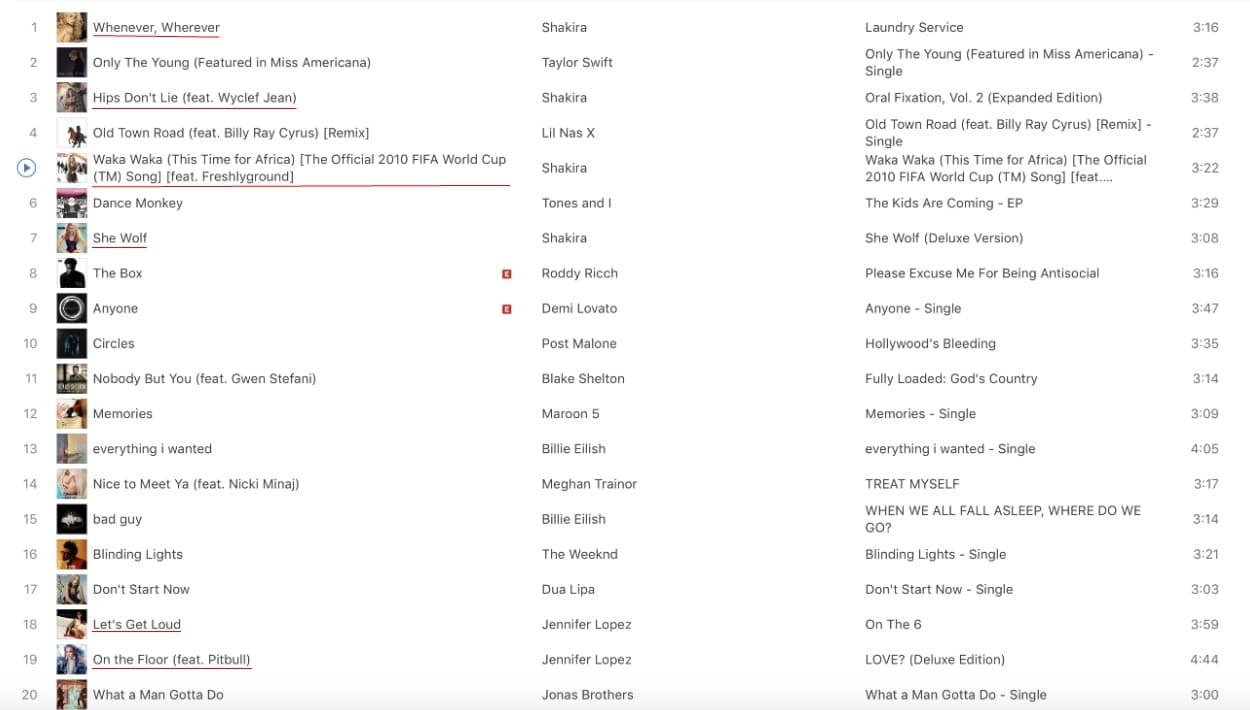Select Nobody But You featuring Gwen Stefani
Screen dimensions: 1250x710
click(x=206, y=378)
